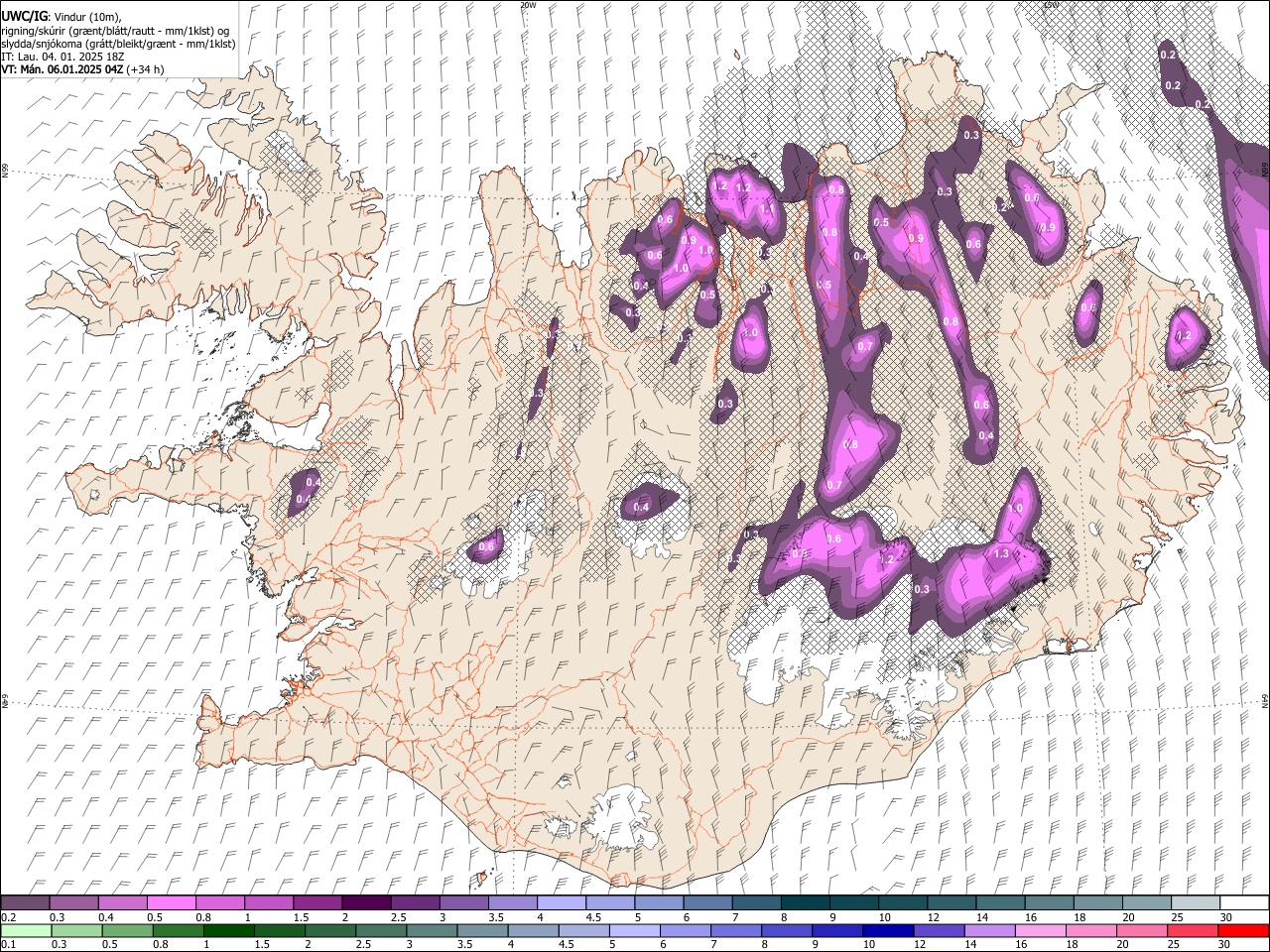Click the pale grey snow swatch between 25 and 30

1194,902
